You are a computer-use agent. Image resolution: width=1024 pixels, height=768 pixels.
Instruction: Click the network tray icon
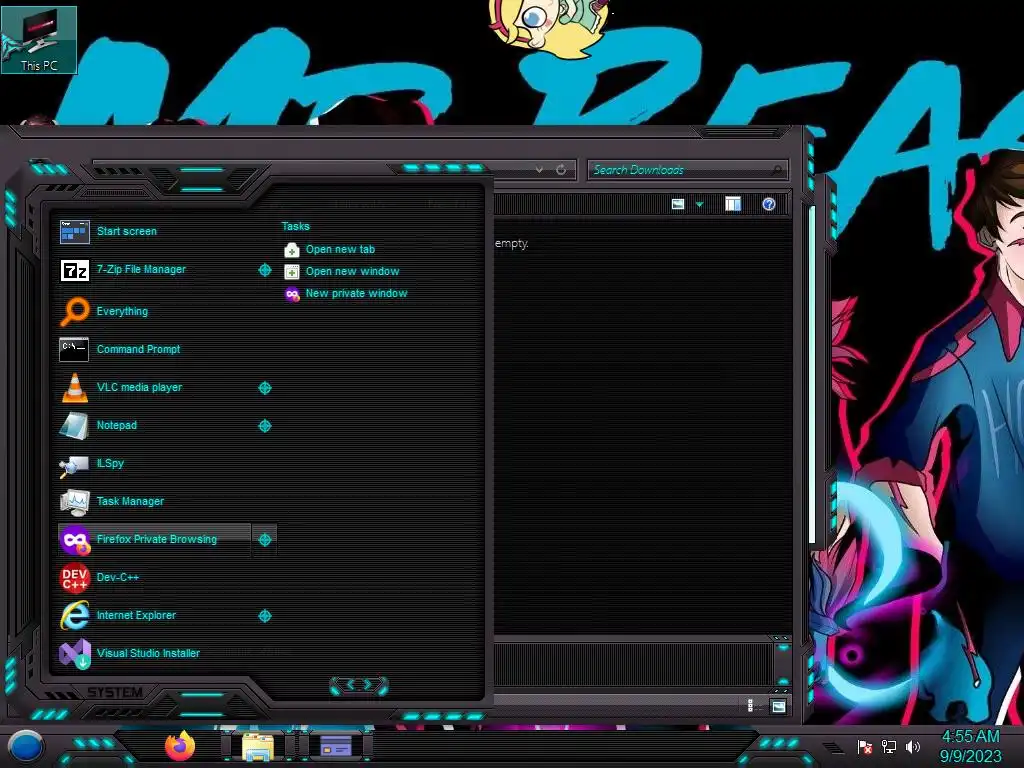click(889, 746)
